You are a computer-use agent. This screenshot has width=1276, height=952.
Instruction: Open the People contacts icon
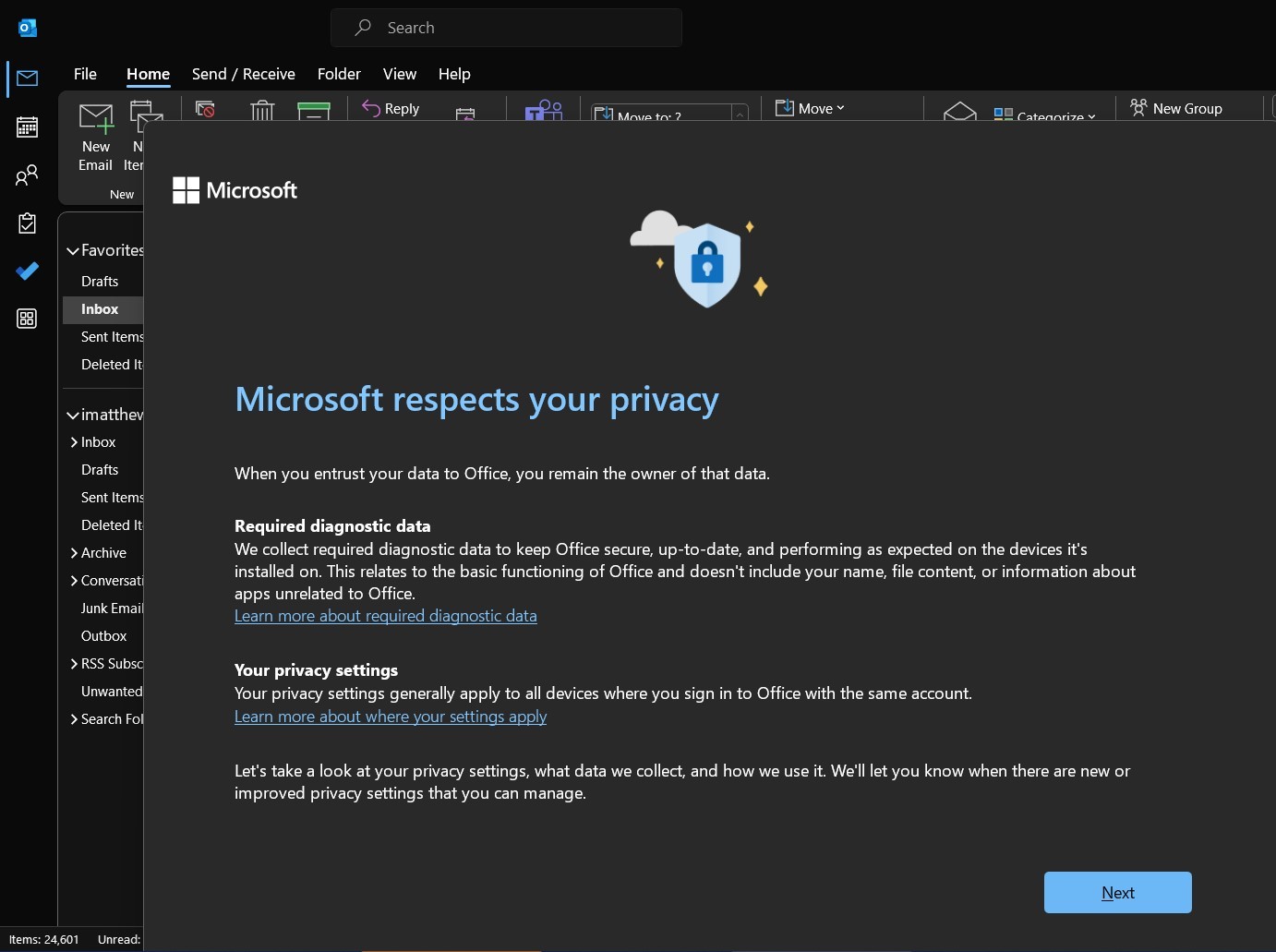27,175
